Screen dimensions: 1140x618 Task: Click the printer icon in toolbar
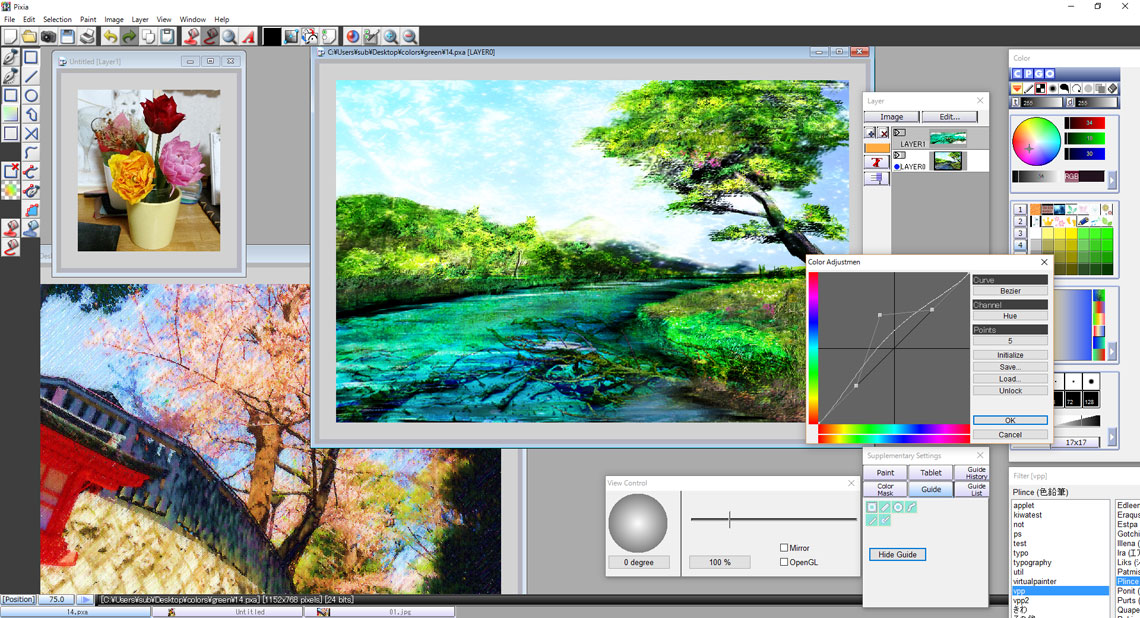click(x=88, y=37)
